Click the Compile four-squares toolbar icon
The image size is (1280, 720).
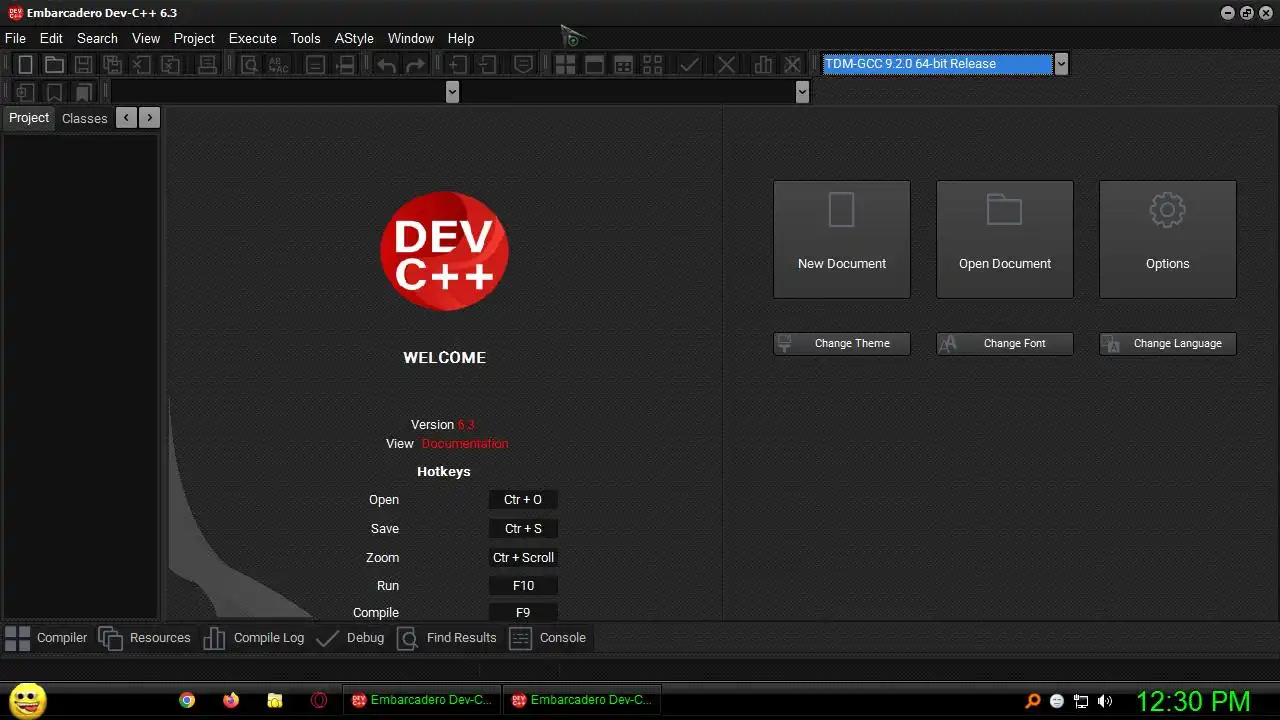click(565, 64)
